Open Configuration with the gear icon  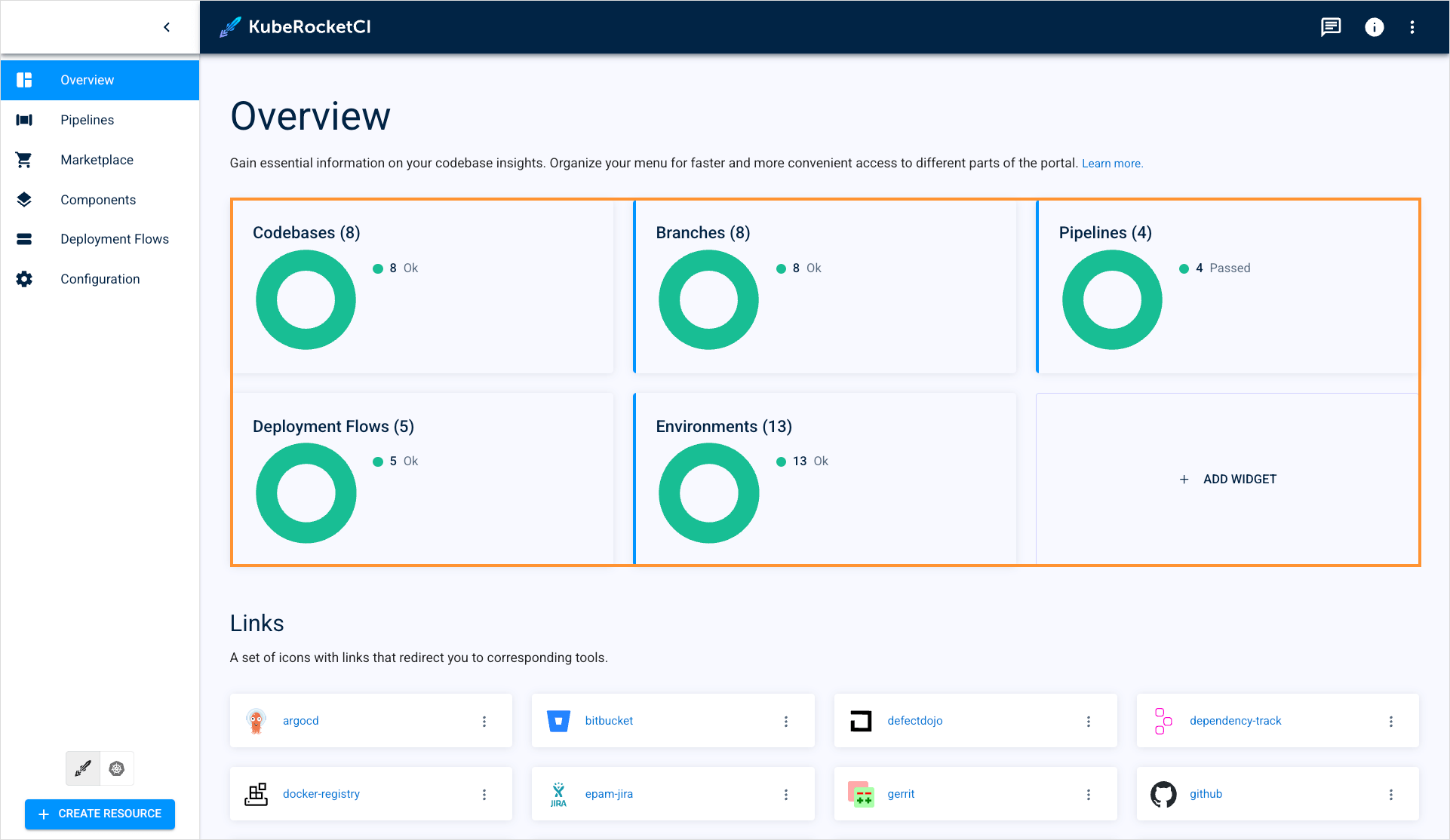(24, 278)
